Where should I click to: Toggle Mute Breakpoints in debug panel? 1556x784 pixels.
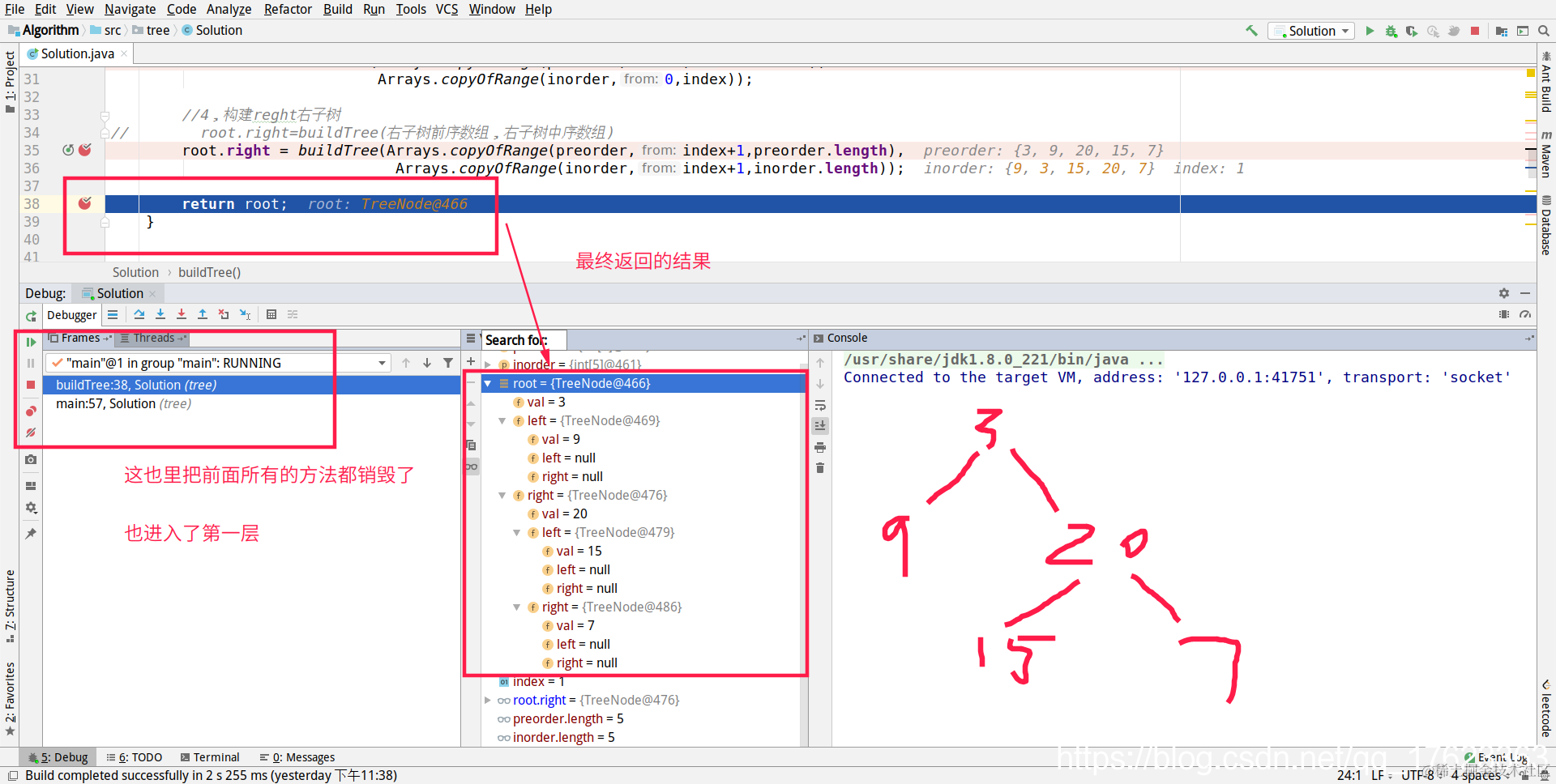(31, 432)
